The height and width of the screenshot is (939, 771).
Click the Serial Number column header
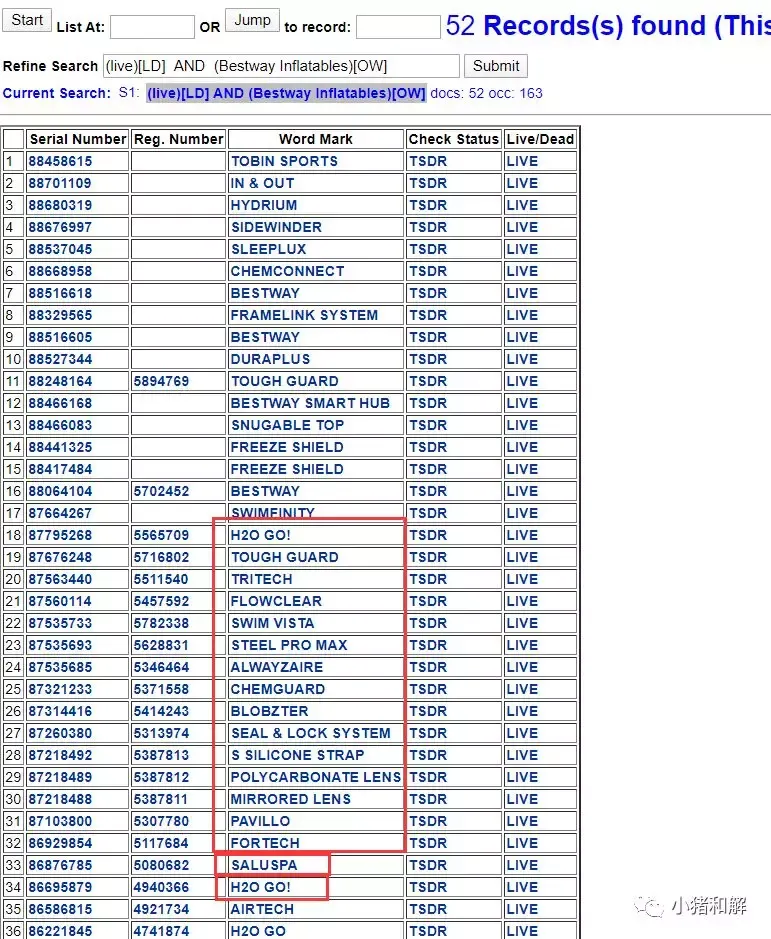tap(78, 140)
